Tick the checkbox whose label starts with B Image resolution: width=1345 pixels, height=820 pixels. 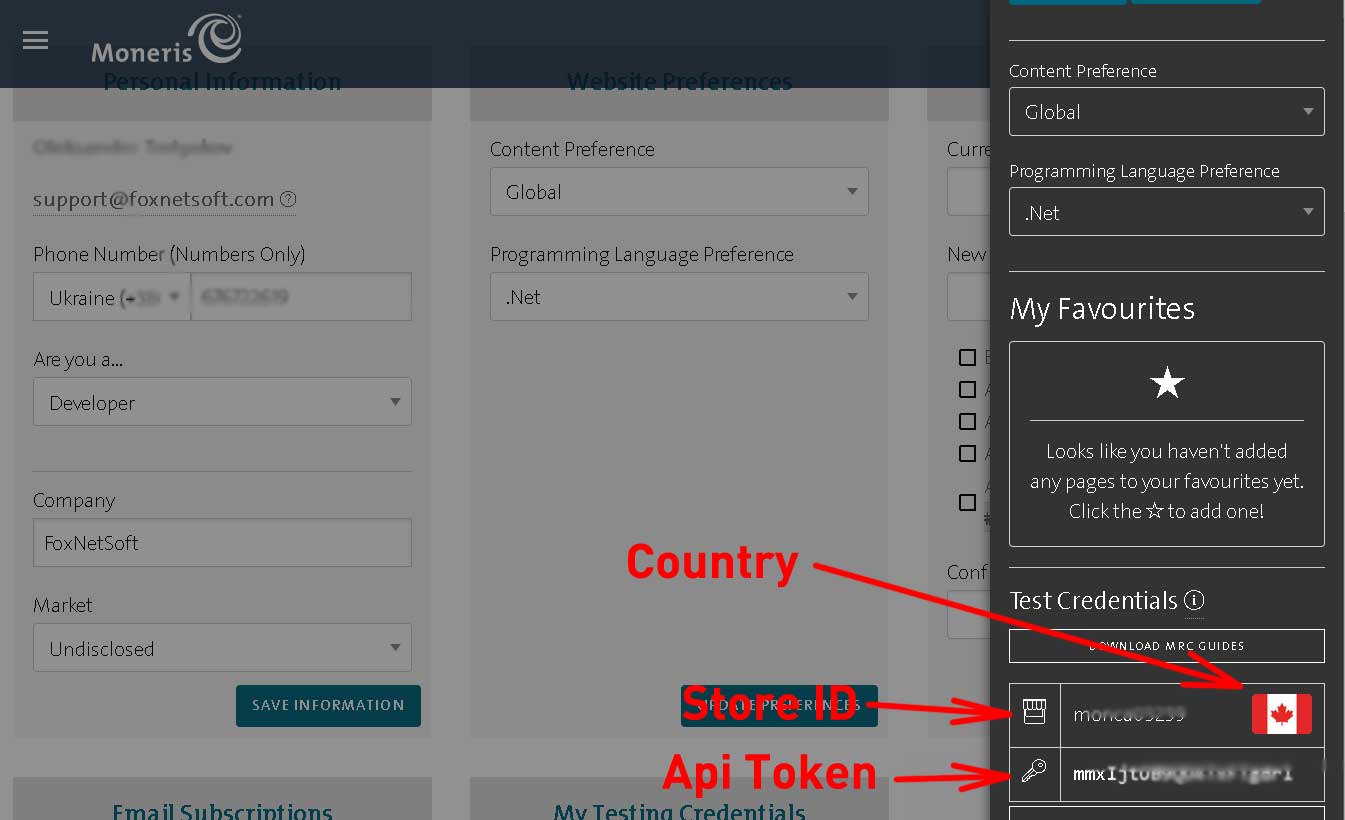[x=967, y=357]
